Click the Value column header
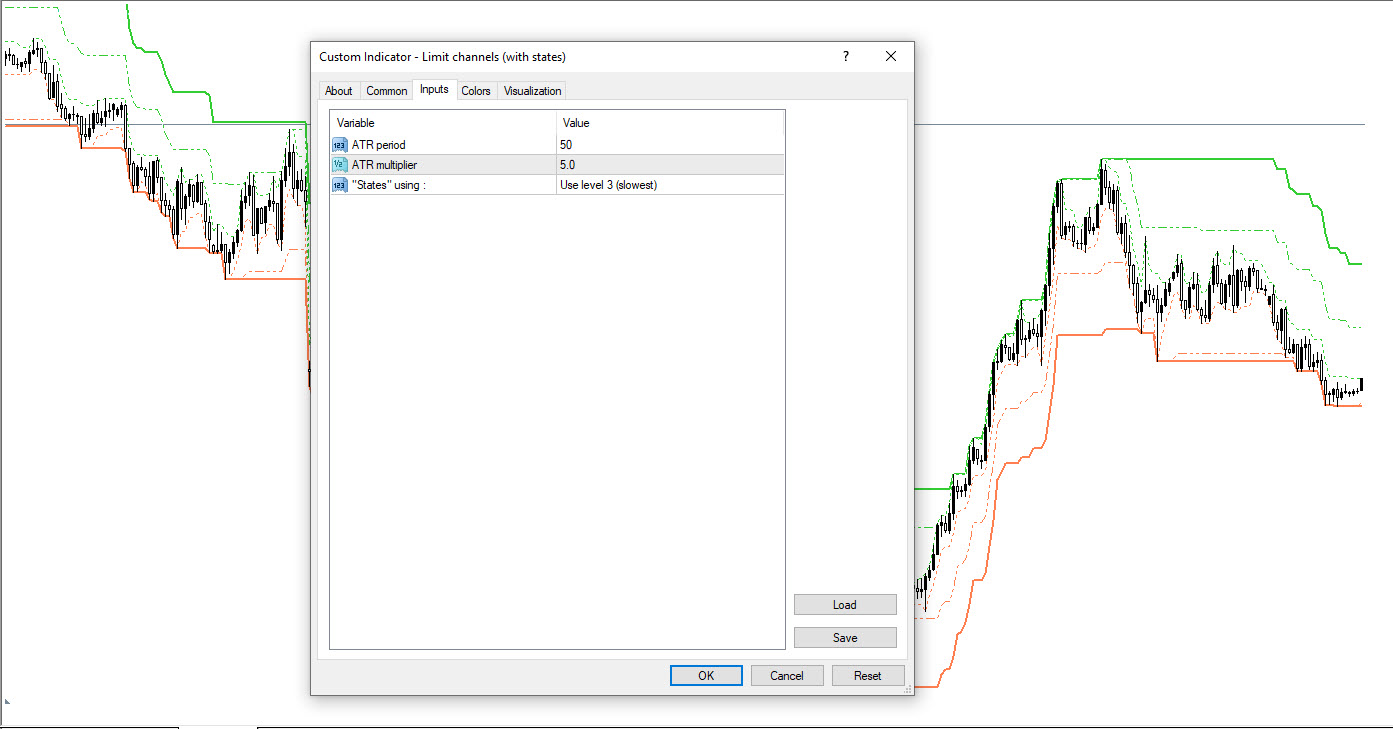 (x=669, y=123)
